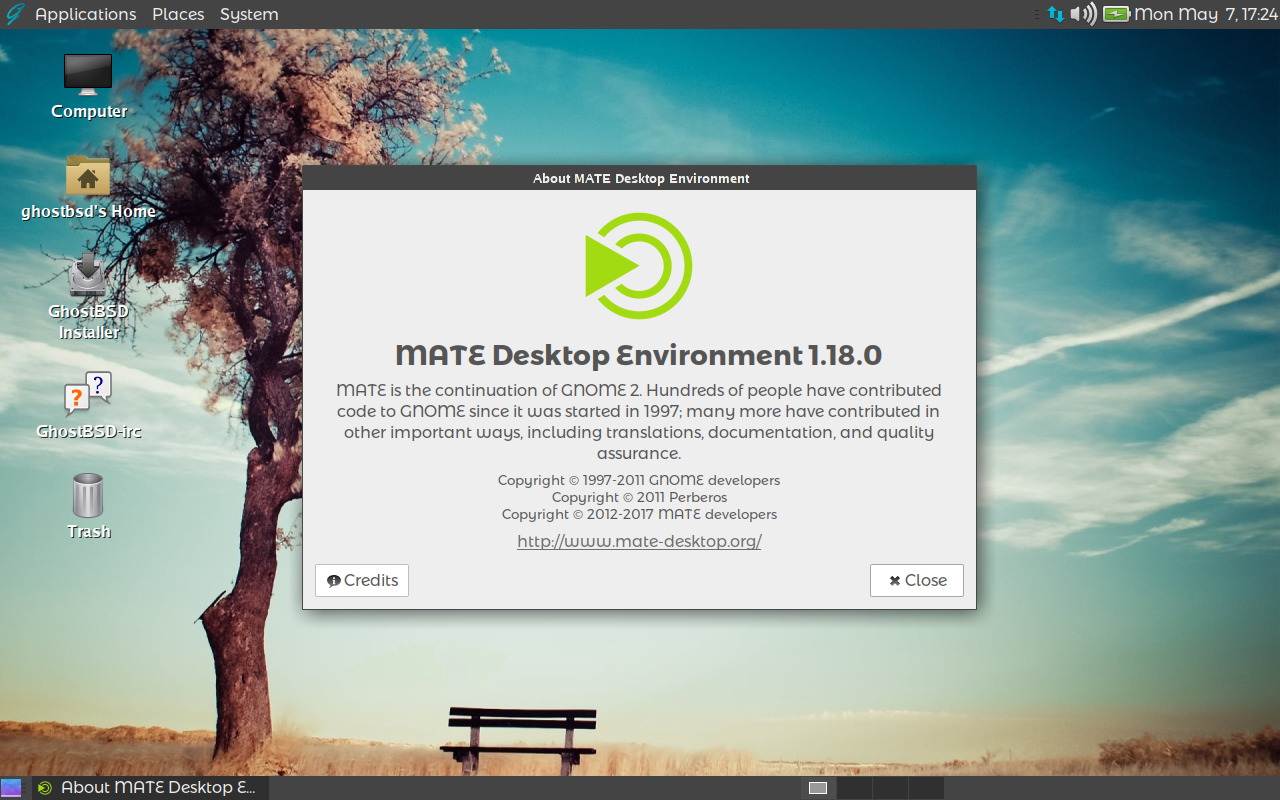Click the Copyright 2011 Perberos line
Screen dimensions: 1280x800
click(x=639, y=497)
